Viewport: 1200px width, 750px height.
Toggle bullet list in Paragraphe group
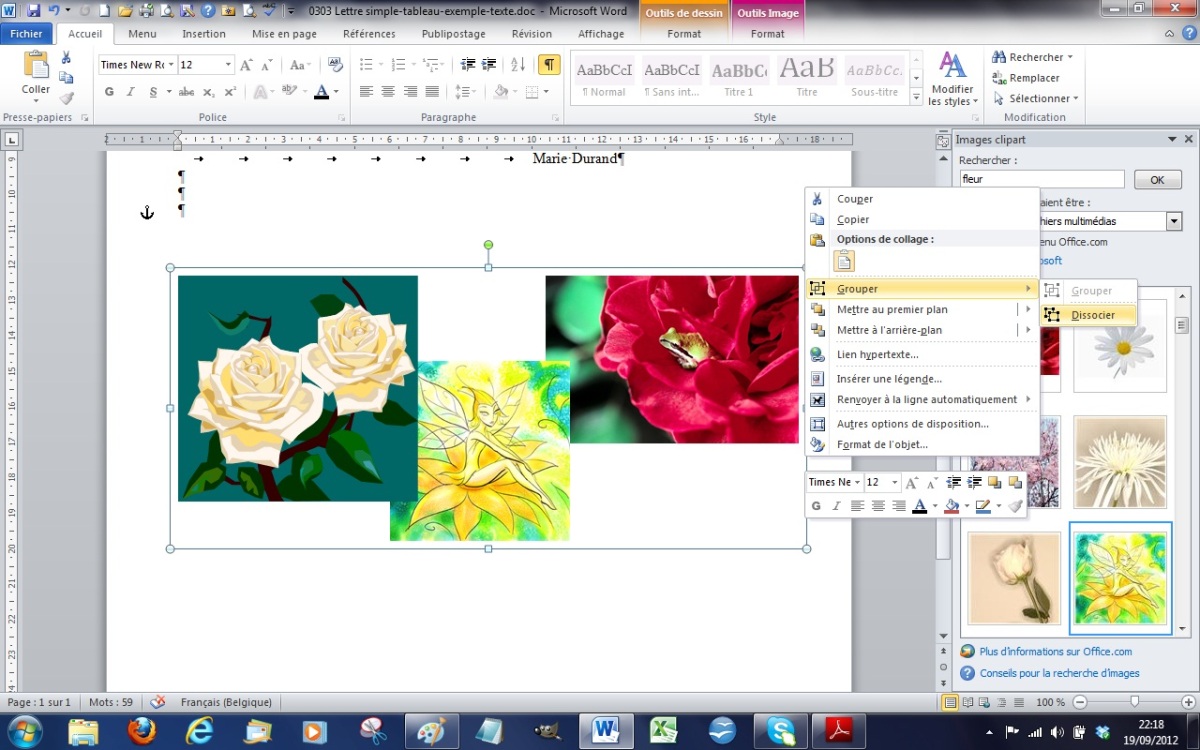[366, 65]
